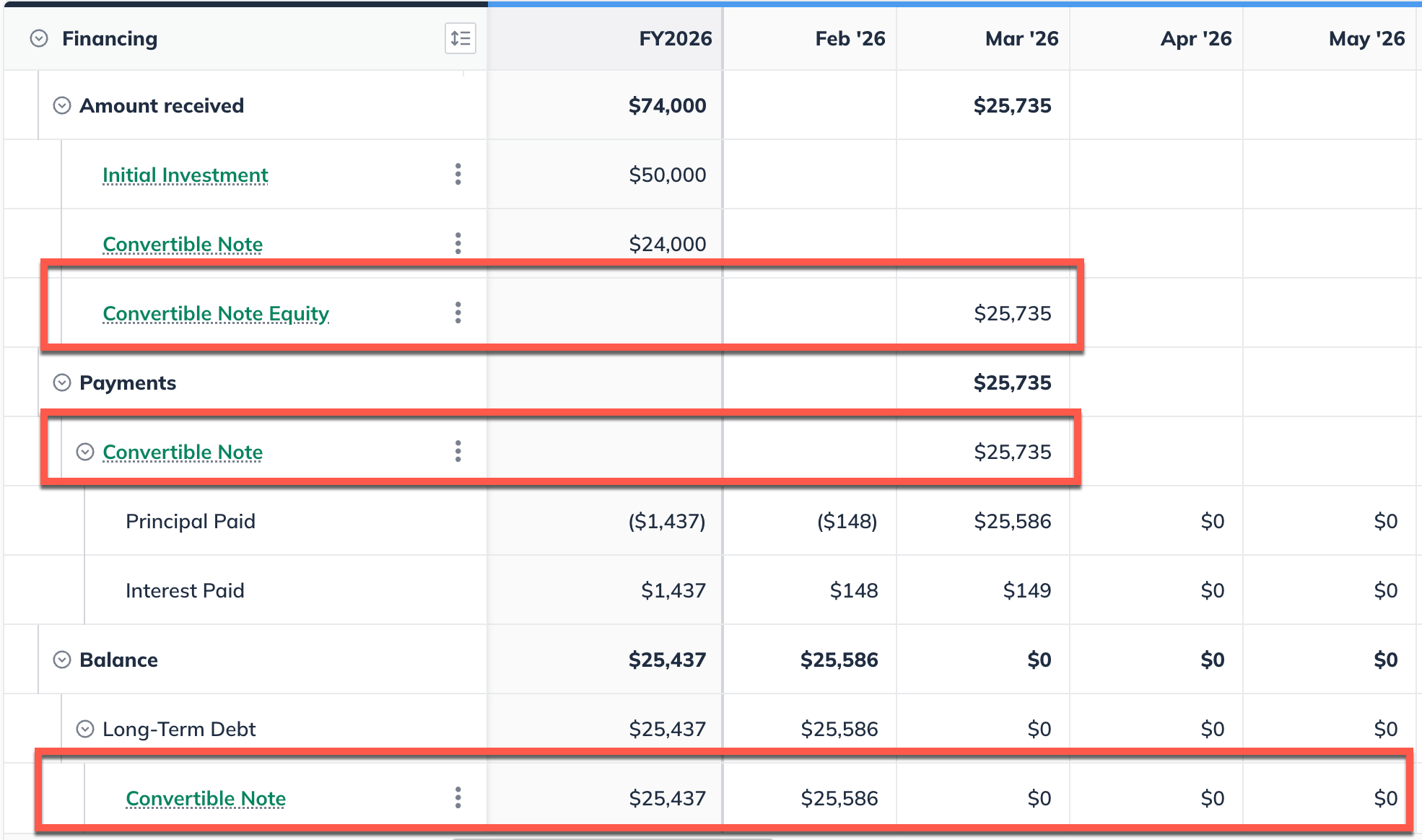Screen dimensions: 1422x840
Task: Open three-dot menu for Convertible Note under Amount received
Action: 458,243
